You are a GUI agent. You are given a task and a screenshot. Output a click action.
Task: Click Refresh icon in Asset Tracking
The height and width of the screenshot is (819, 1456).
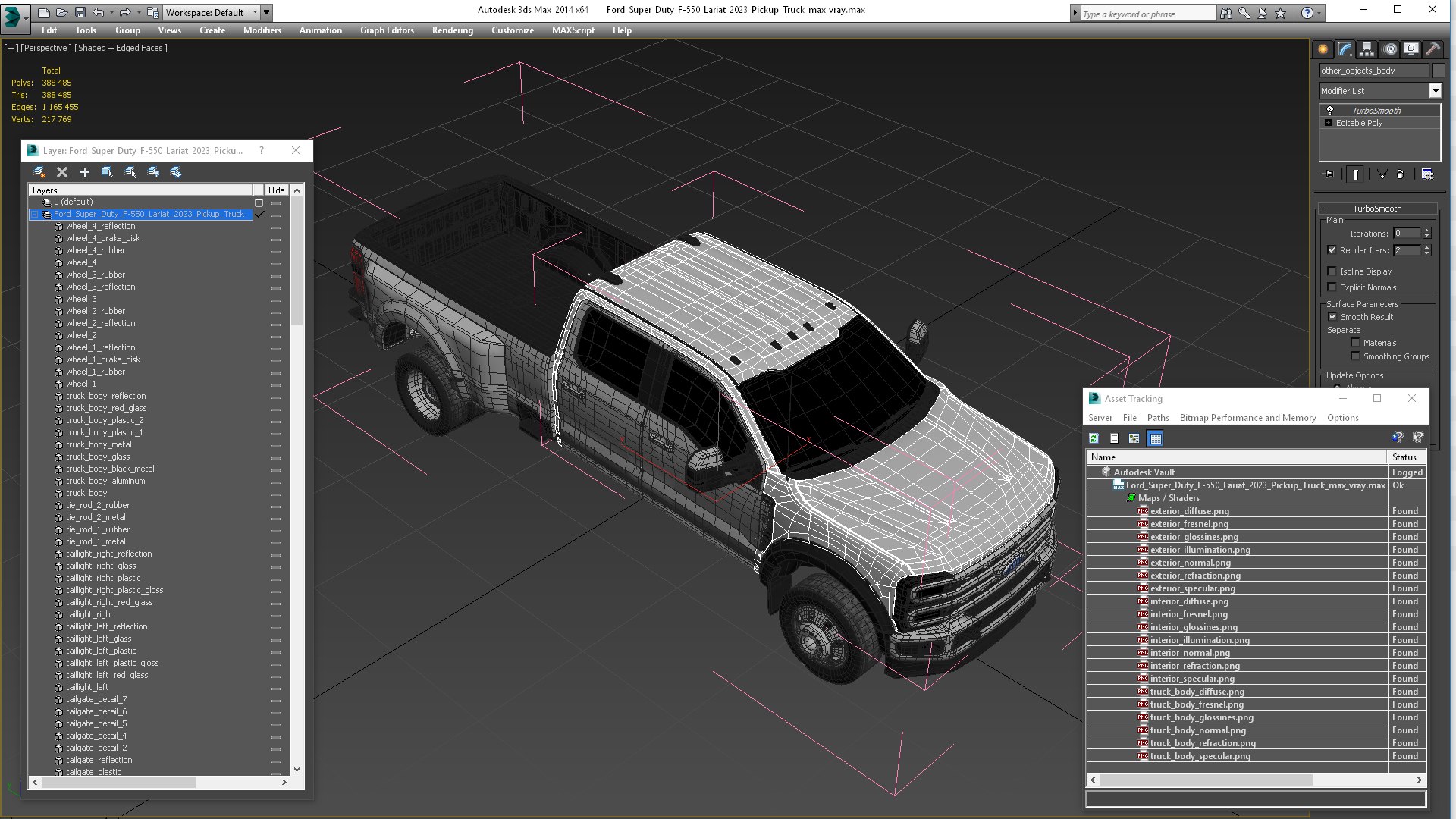coord(1094,438)
